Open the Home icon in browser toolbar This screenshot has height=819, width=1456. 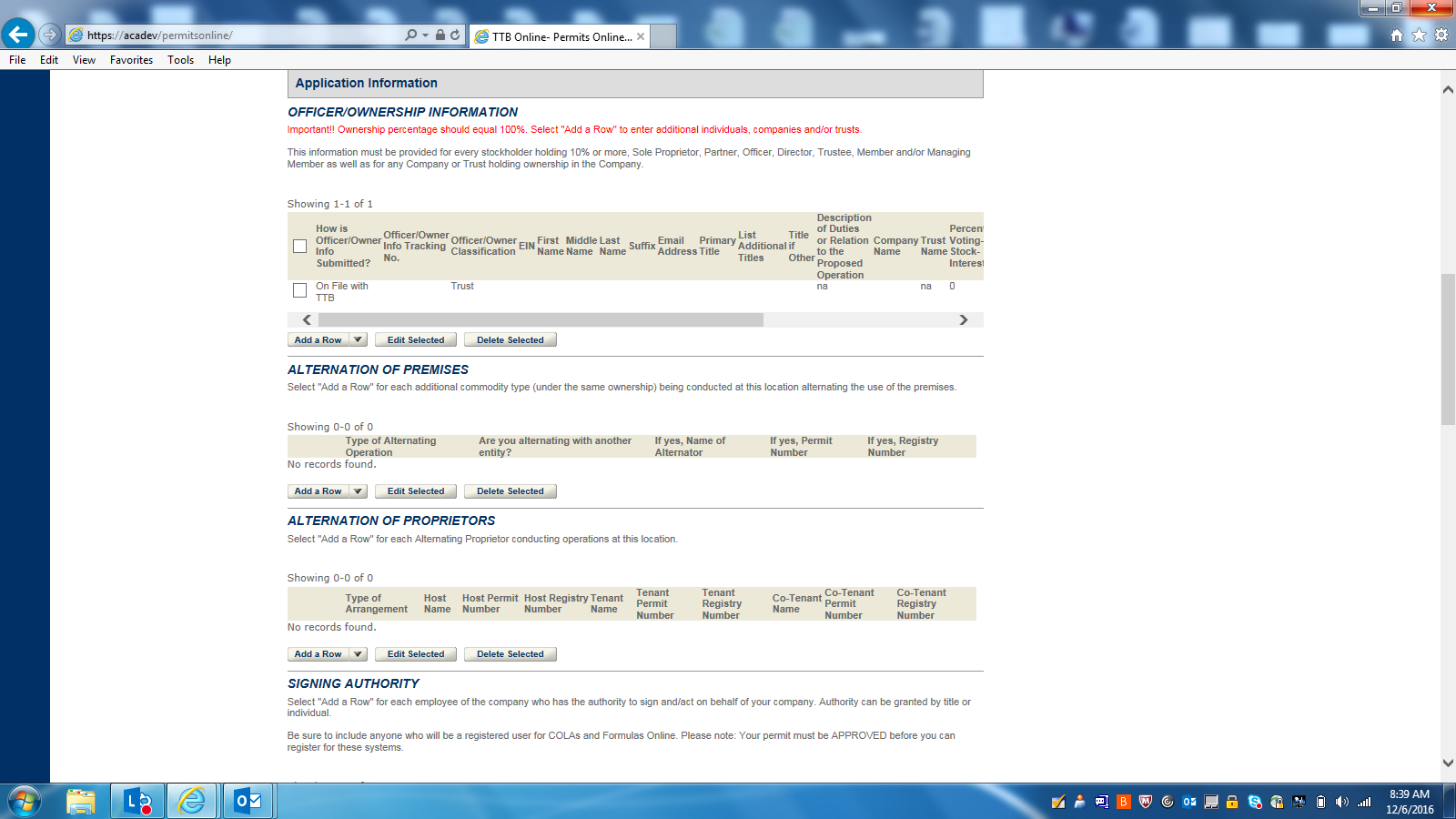(x=1397, y=35)
